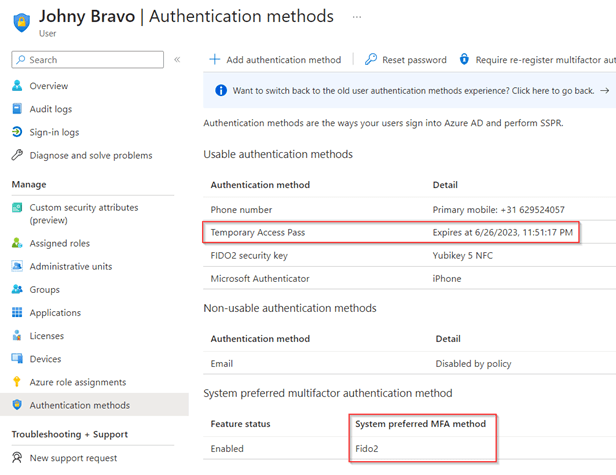Viewport: 616px width, 475px height.
Task: Select the Assigned roles icon
Action: coord(17,243)
